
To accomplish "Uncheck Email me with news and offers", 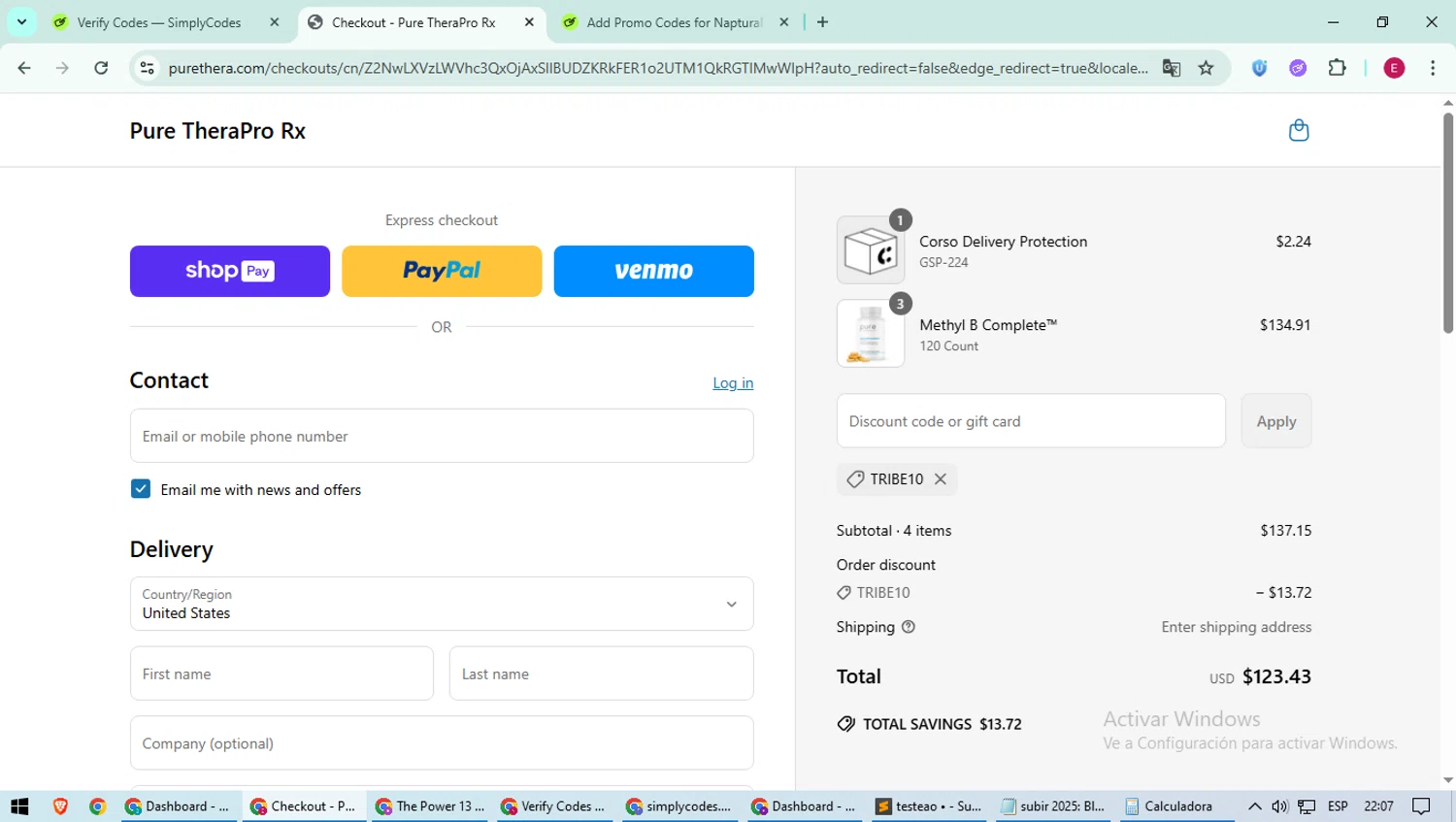I will point(141,489).
